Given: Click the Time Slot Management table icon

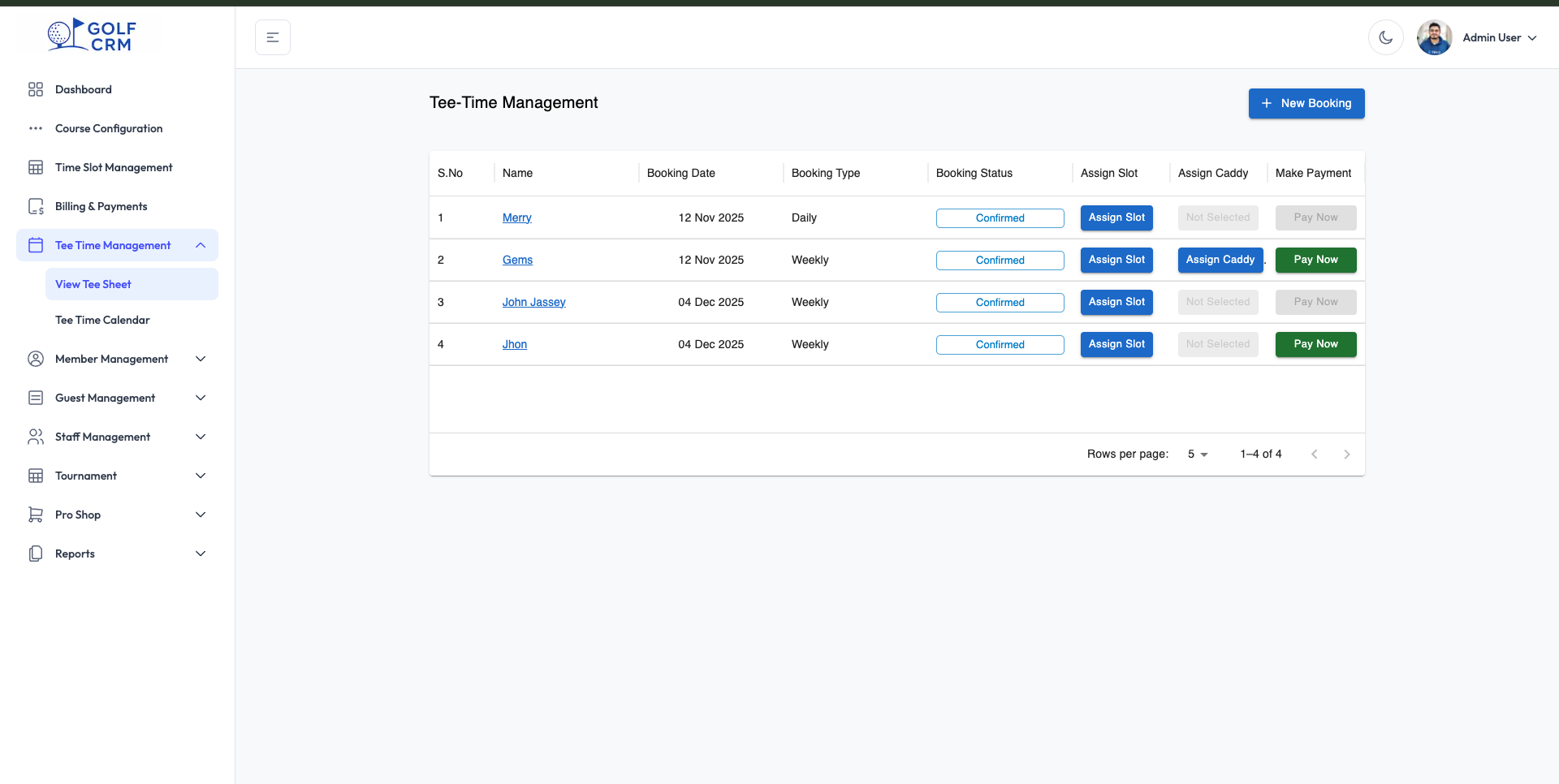Looking at the screenshot, I should click(36, 167).
